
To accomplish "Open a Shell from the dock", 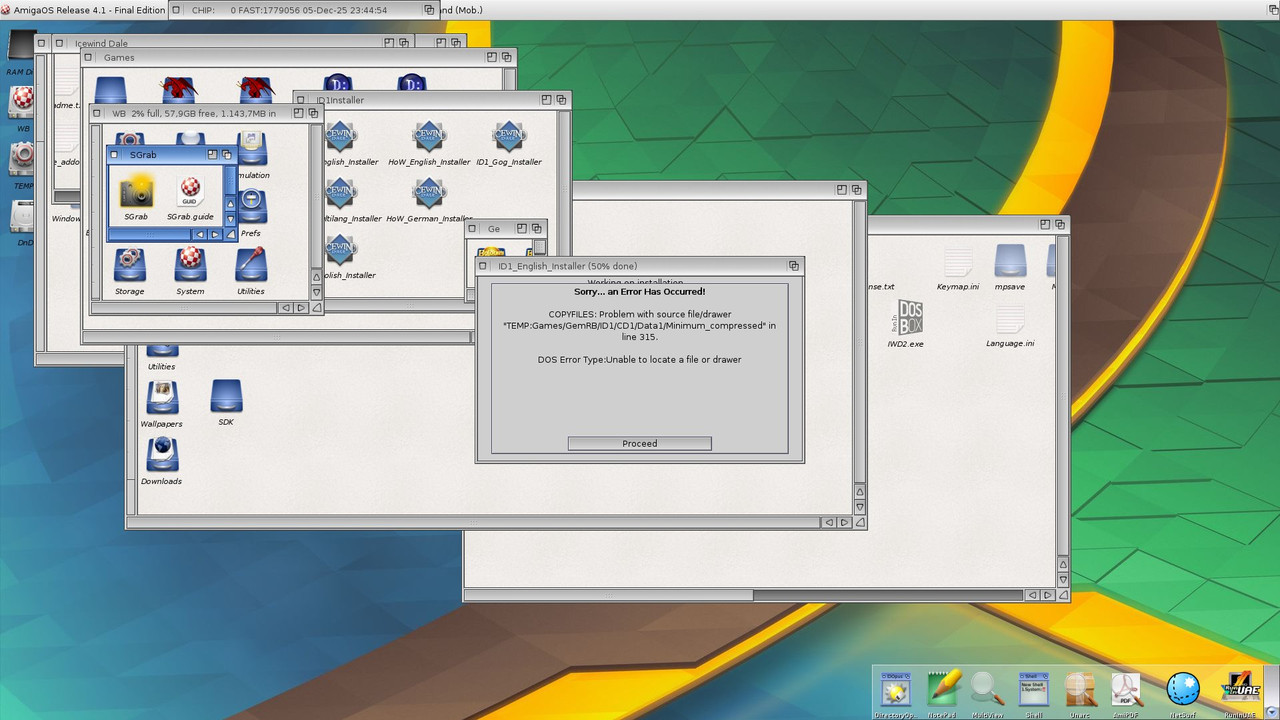I will (x=1033, y=690).
